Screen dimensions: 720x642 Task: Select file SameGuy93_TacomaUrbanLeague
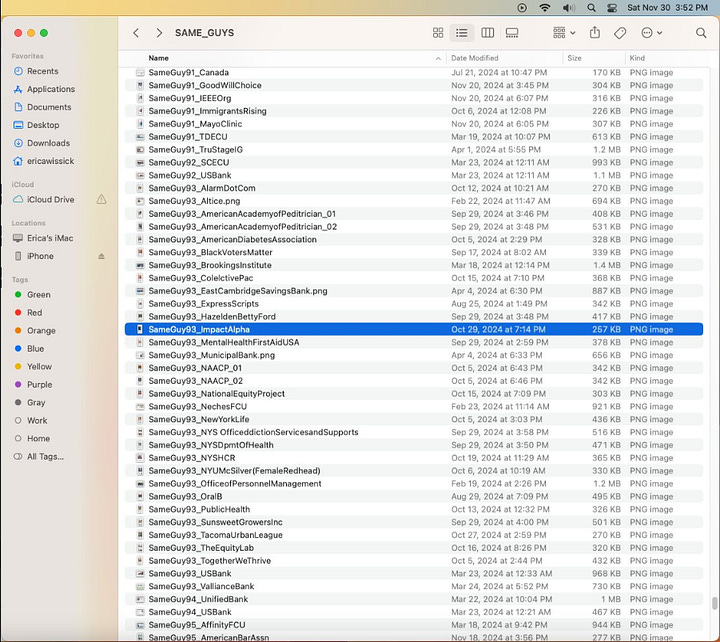(x=414, y=535)
